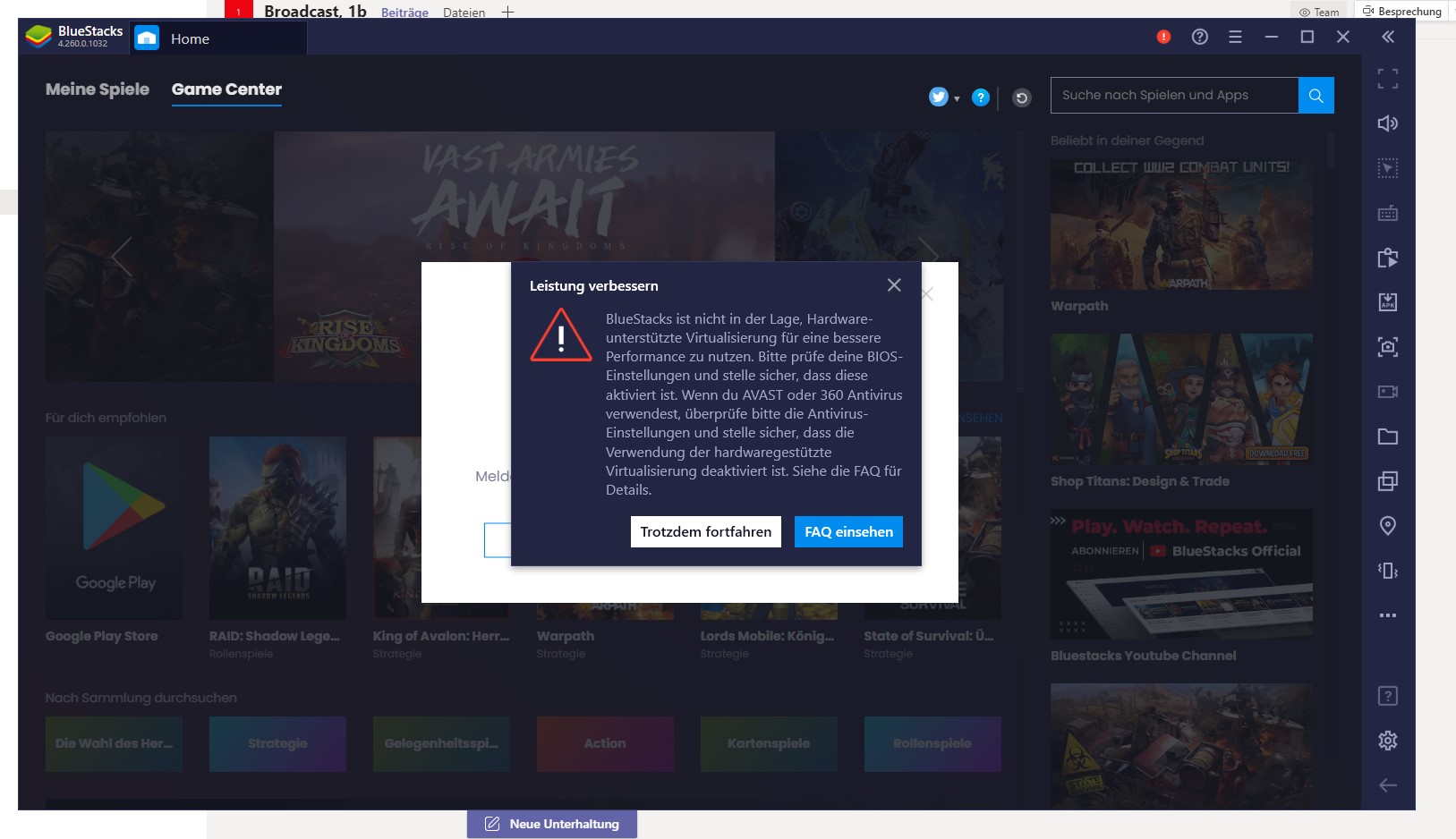The height and width of the screenshot is (839, 1456).
Task: Click the shake device icon
Action: pos(1387,571)
